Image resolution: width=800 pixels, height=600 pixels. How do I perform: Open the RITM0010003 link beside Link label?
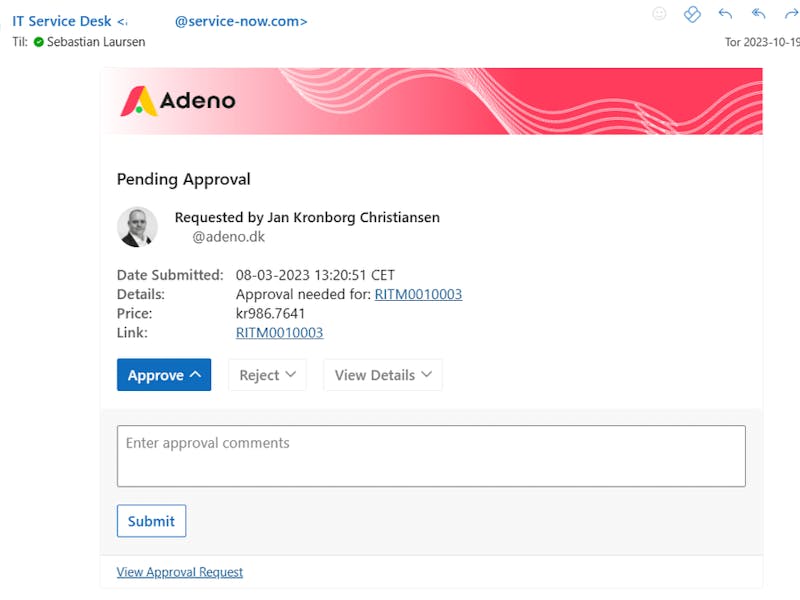pyautogui.click(x=281, y=332)
